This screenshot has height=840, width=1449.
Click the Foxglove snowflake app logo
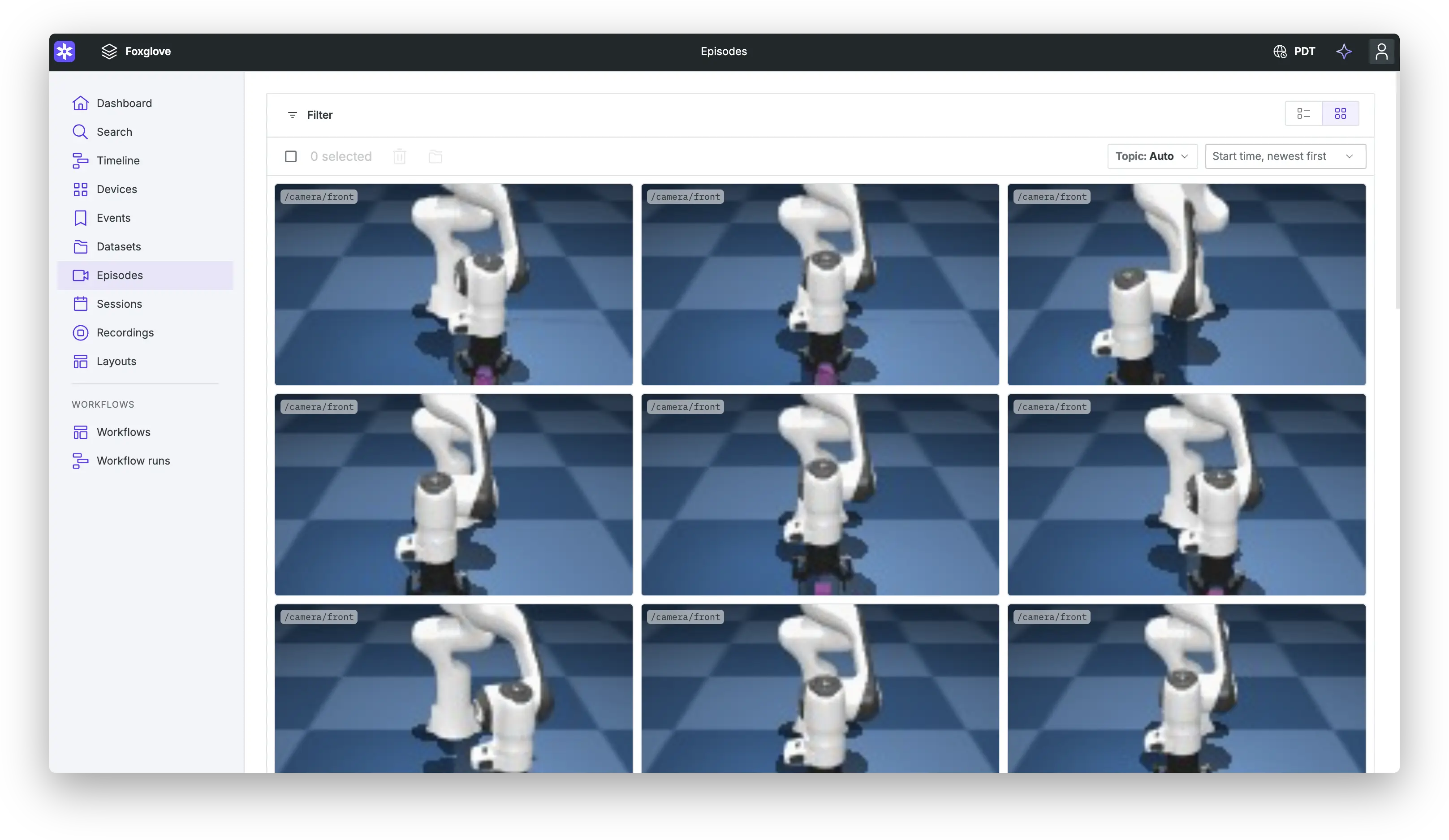(x=65, y=52)
